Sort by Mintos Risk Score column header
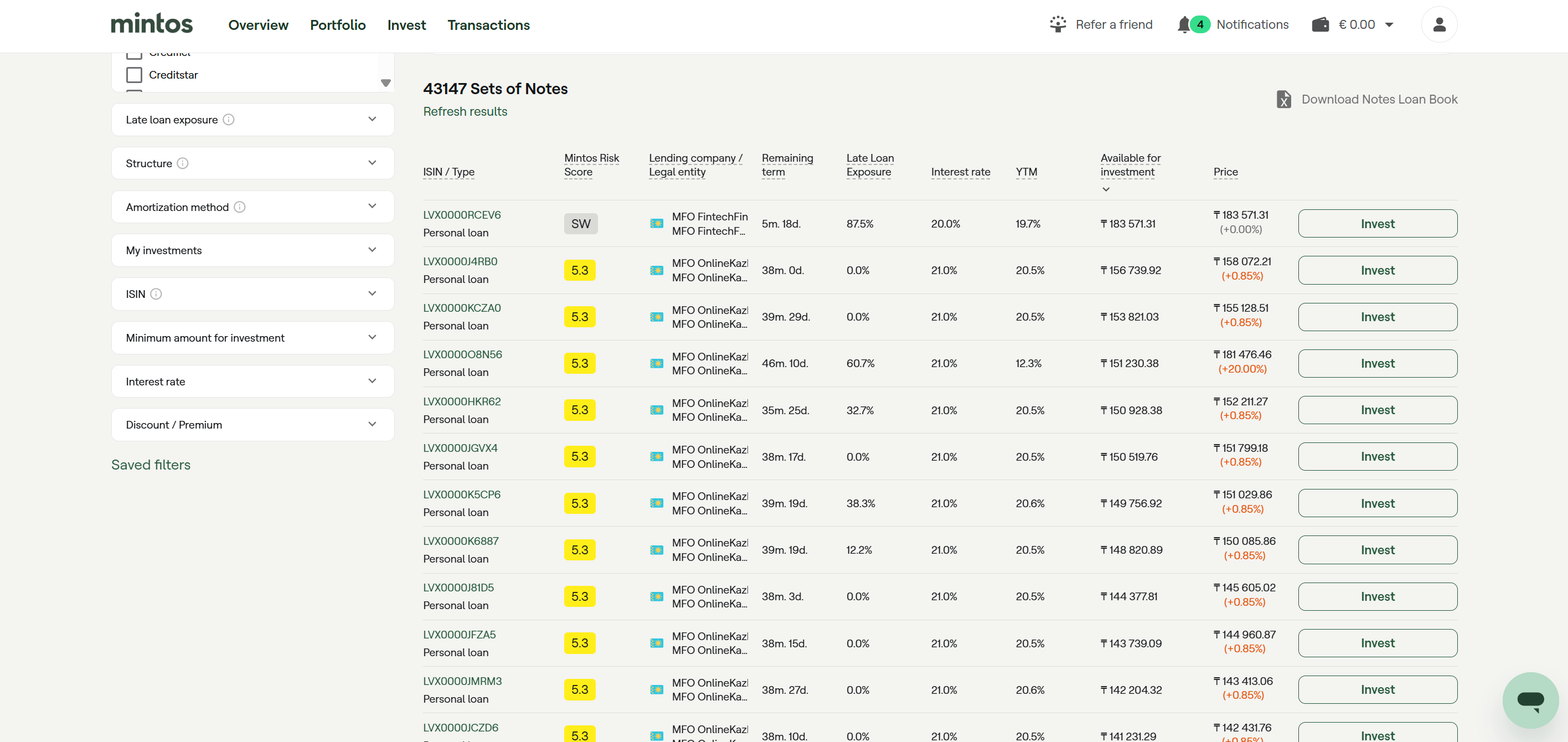This screenshot has width=1568, height=742. [591, 165]
